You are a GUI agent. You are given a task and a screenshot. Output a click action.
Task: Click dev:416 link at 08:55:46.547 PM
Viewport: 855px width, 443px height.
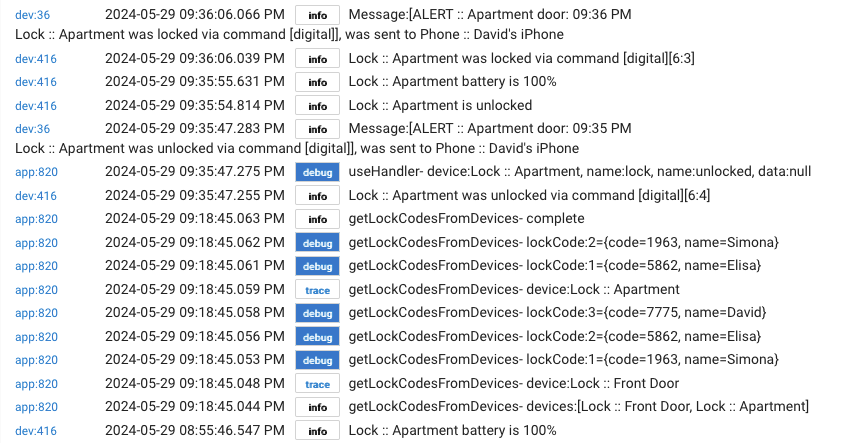tap(36, 431)
